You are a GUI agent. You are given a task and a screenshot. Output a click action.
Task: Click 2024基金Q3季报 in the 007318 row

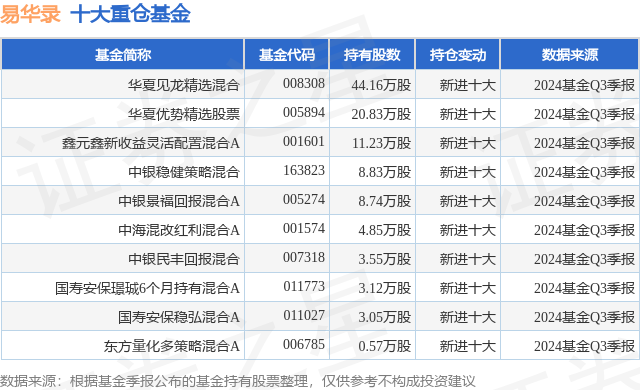pyautogui.click(x=584, y=259)
